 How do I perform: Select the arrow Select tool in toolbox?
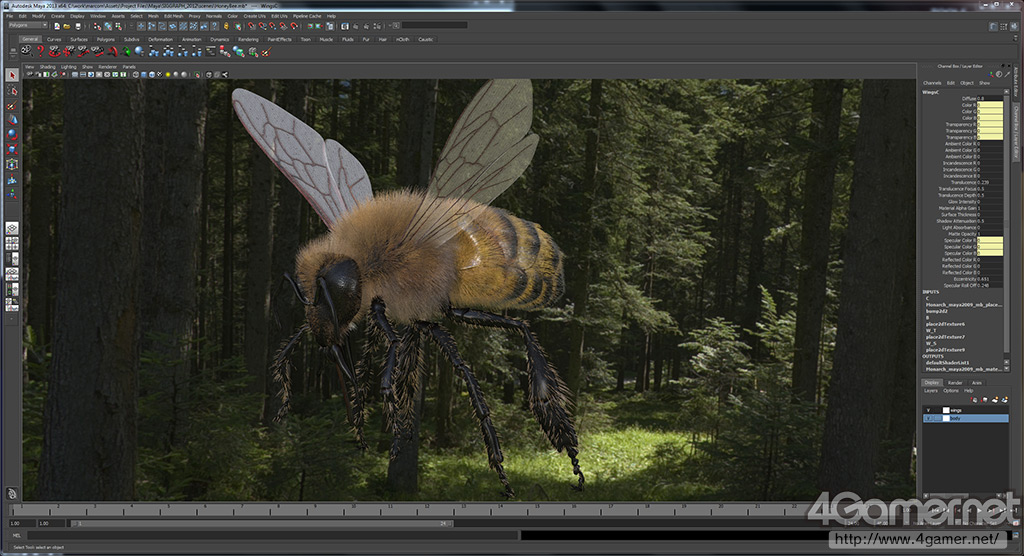[12, 75]
